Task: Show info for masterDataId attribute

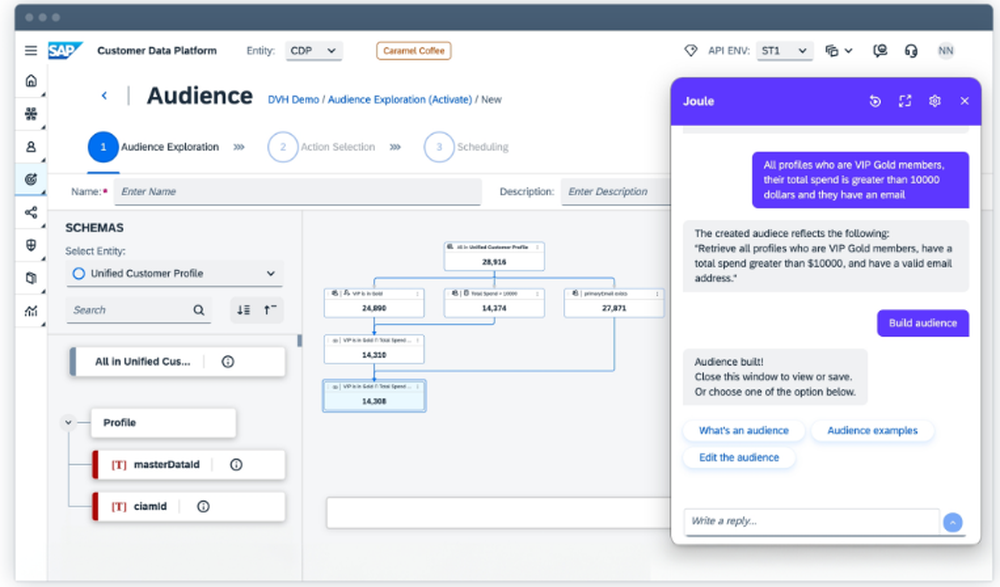Action: 236,464
